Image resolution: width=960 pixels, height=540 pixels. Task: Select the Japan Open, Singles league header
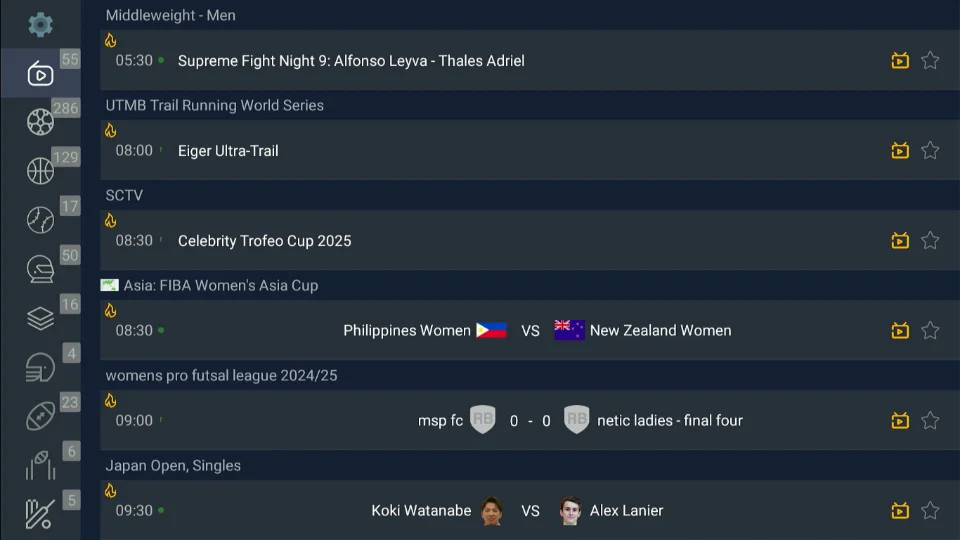pyautogui.click(x=173, y=465)
